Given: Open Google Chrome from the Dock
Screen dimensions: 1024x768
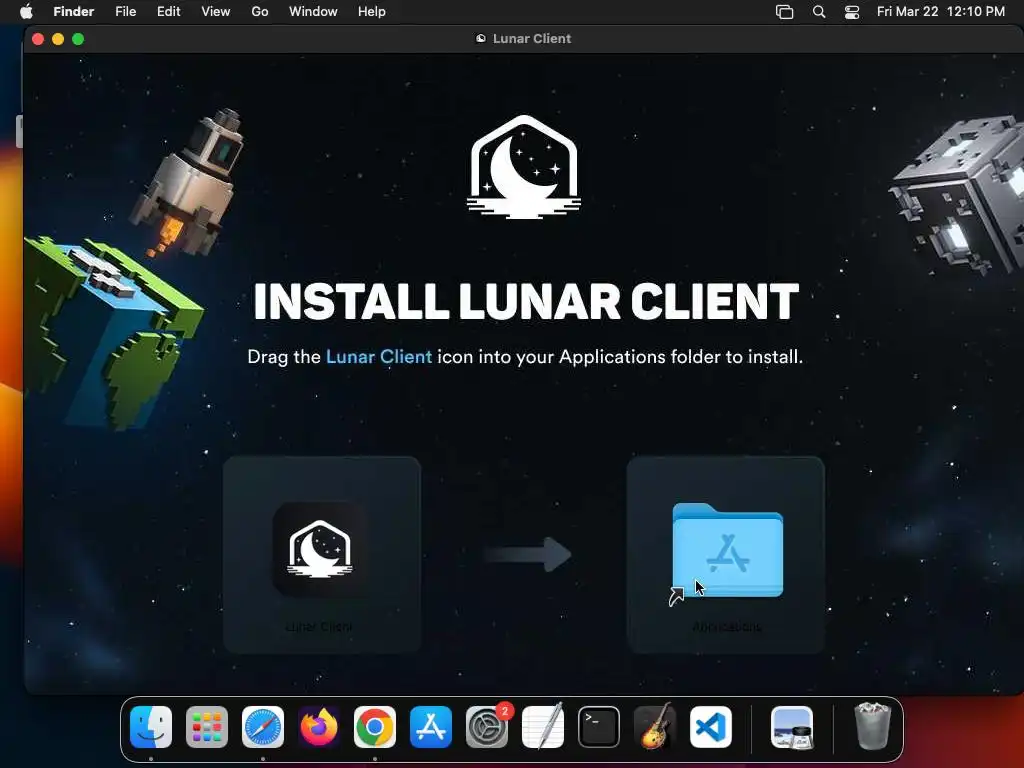Looking at the screenshot, I should click(375, 727).
